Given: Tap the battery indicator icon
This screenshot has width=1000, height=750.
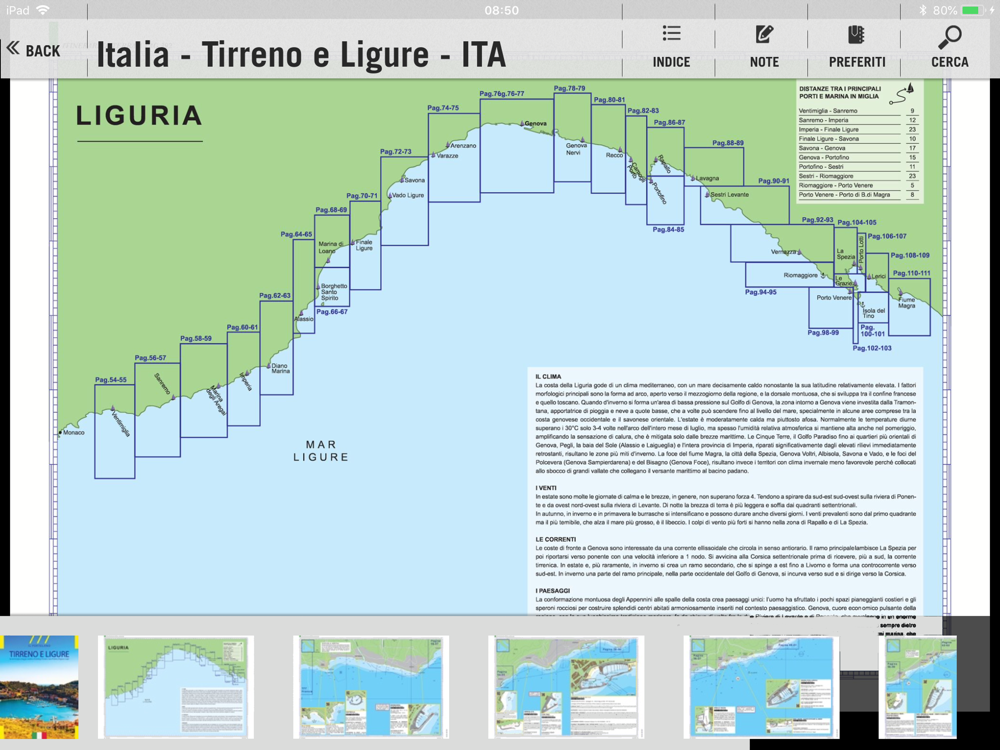Looking at the screenshot, I should click(974, 10).
